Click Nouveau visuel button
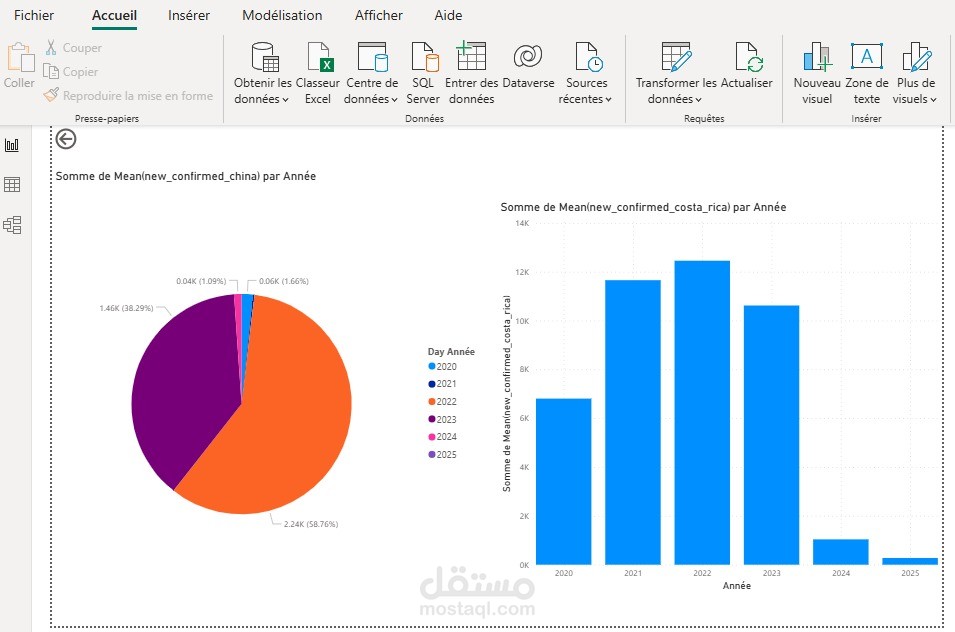 click(817, 58)
